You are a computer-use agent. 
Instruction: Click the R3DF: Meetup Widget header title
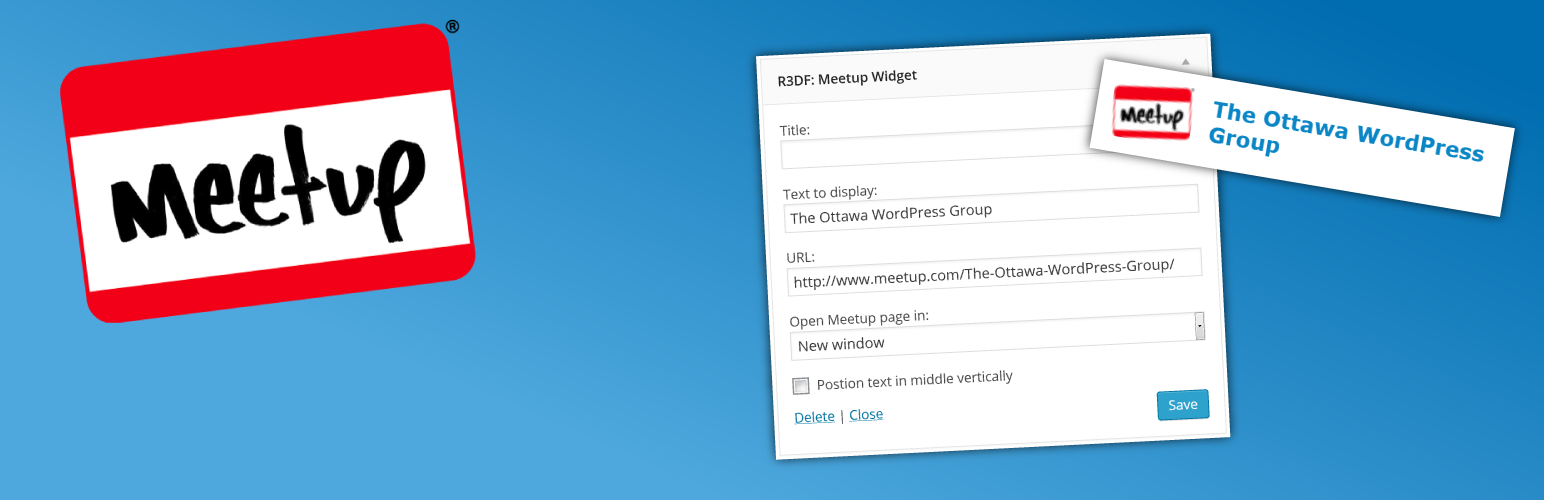tap(847, 77)
